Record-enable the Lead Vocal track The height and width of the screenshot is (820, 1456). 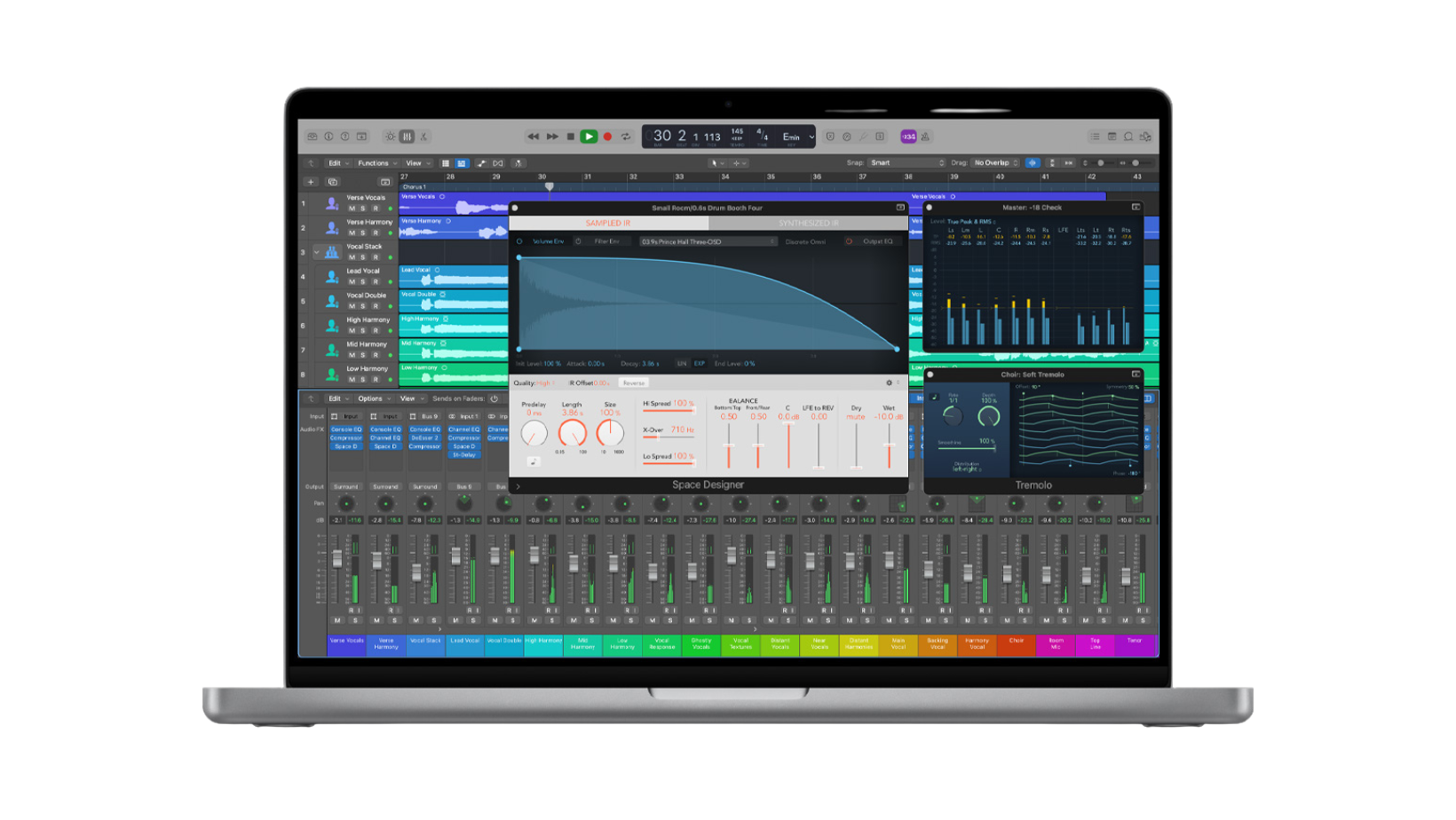[375, 281]
